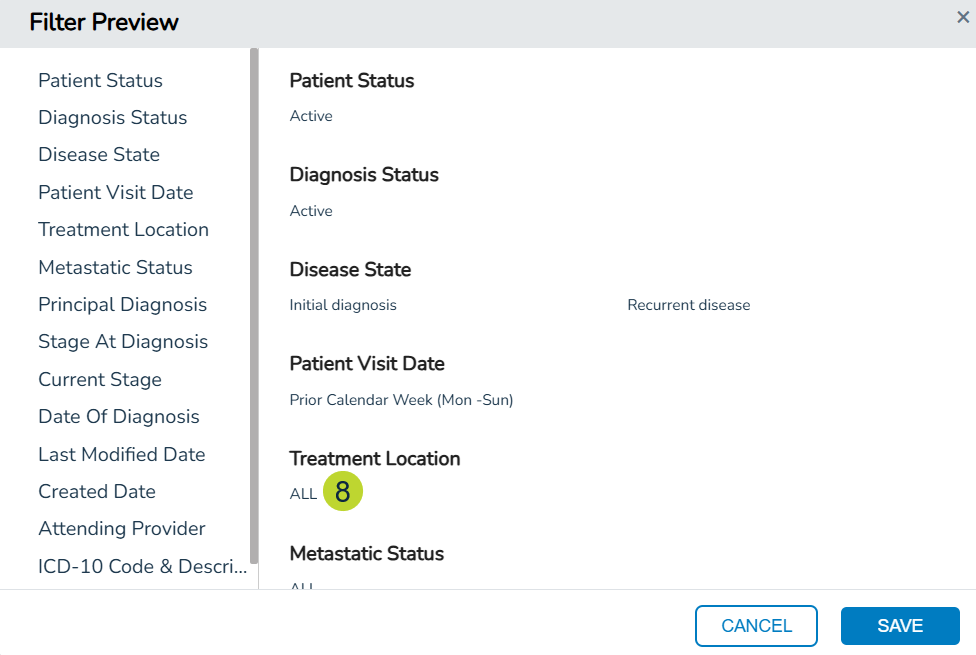Click the Recurrent disease value

[688, 305]
